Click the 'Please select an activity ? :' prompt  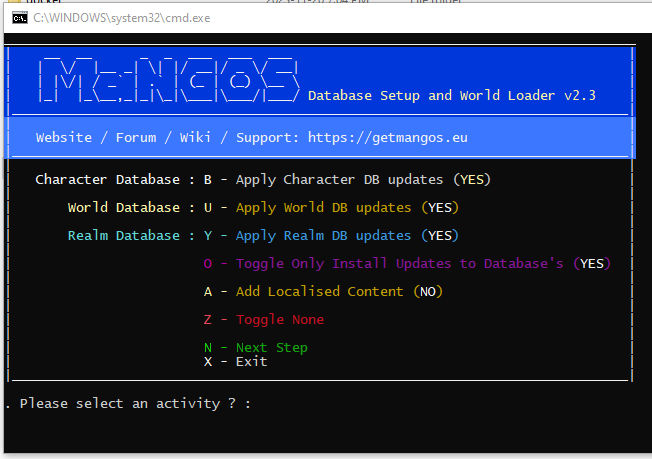136,403
